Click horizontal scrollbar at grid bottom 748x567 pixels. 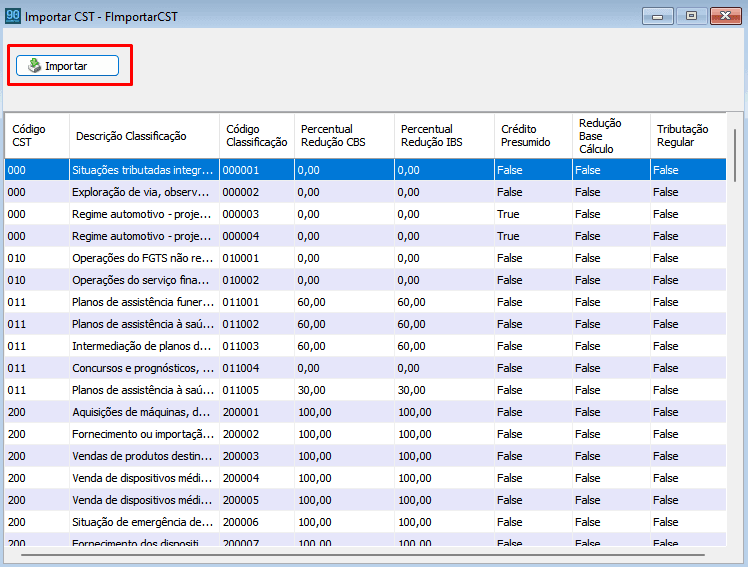pyautogui.click(x=363, y=555)
